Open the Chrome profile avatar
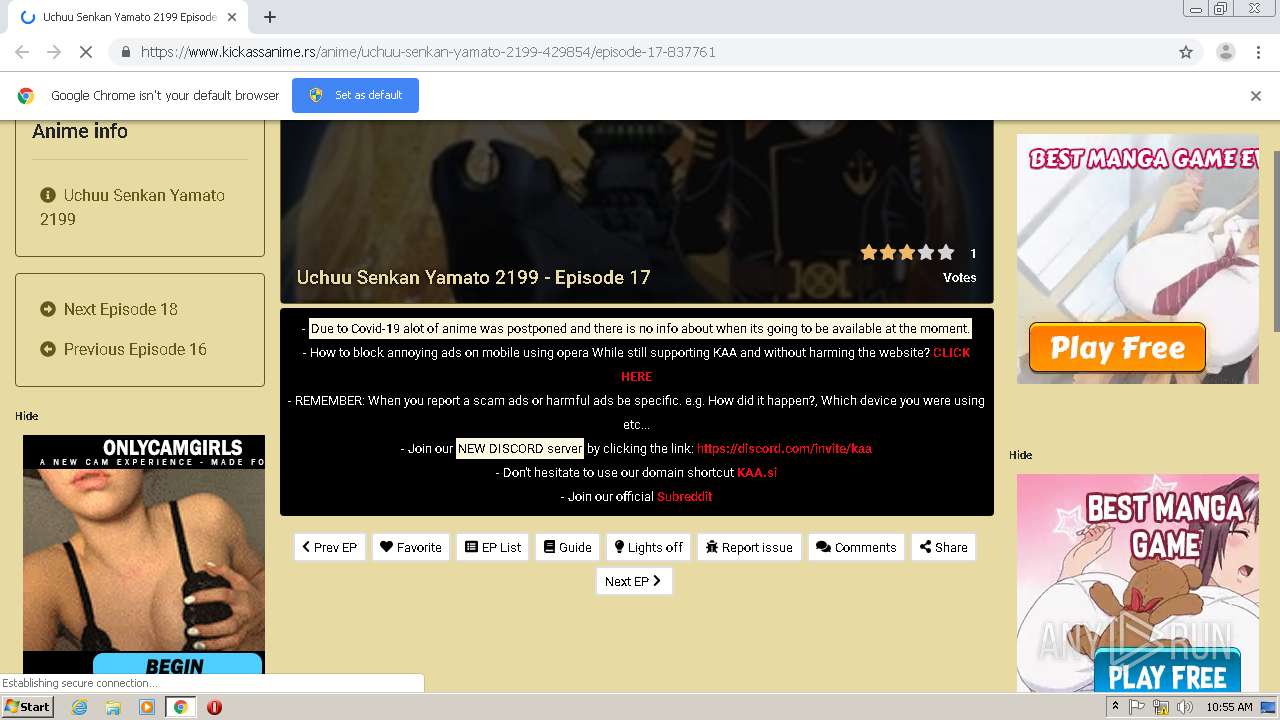This screenshot has height=720, width=1280. click(x=1225, y=52)
